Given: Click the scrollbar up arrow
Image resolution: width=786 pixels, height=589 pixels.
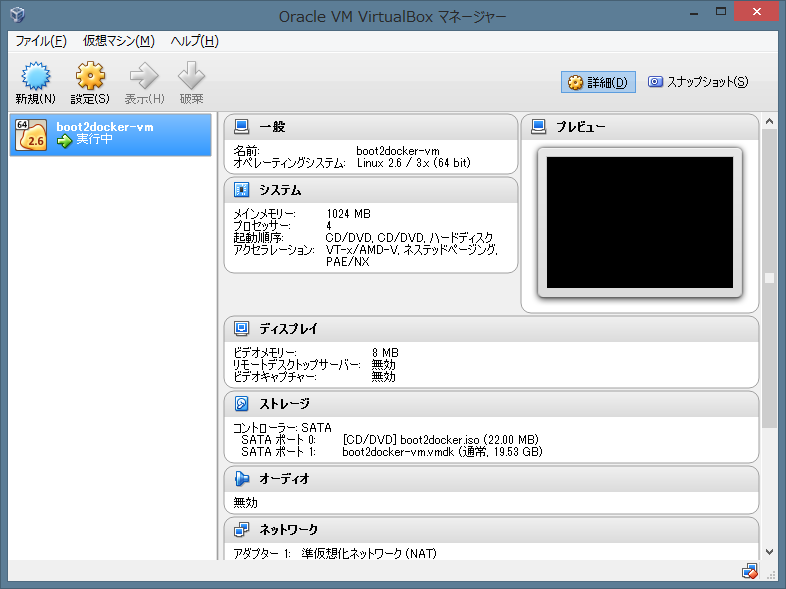Looking at the screenshot, I should point(769,121).
